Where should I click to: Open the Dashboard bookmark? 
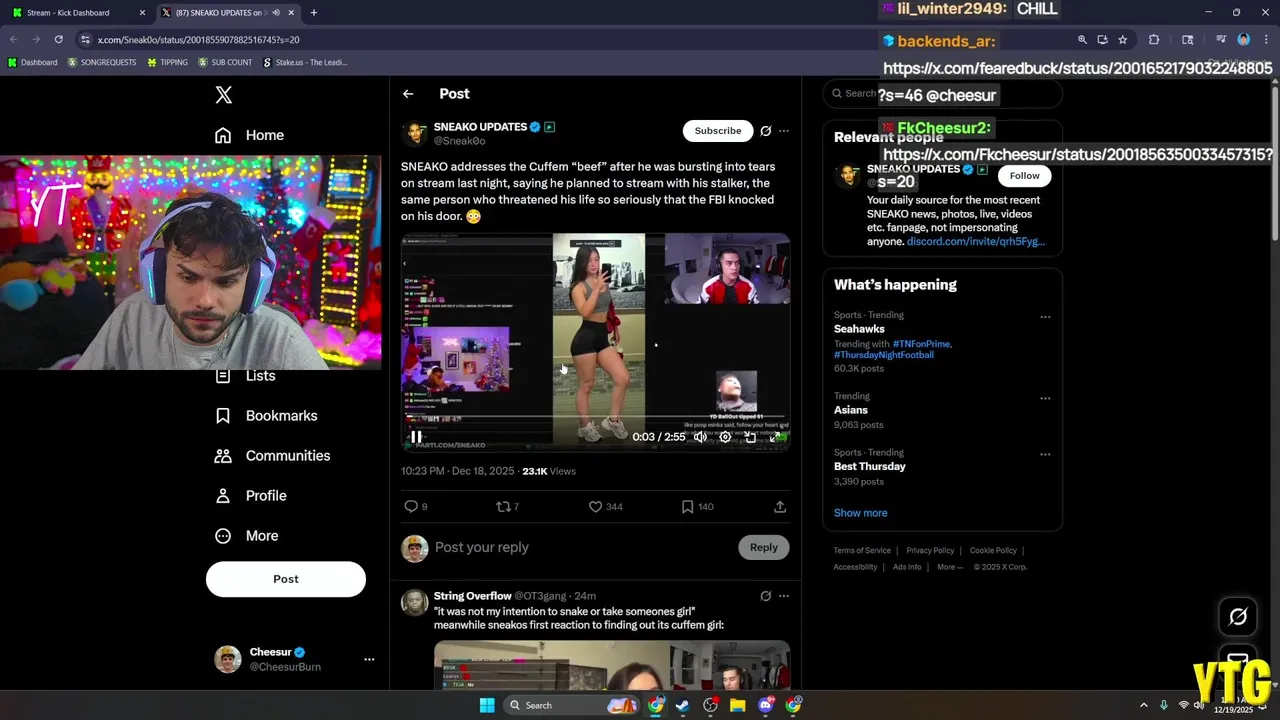point(32,62)
